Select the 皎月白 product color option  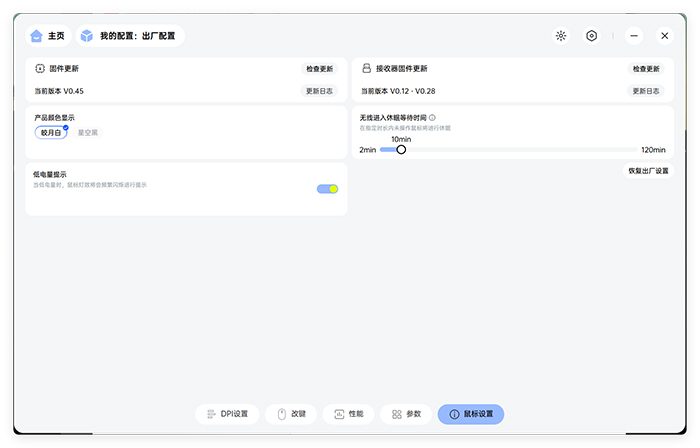pyautogui.click(x=51, y=132)
